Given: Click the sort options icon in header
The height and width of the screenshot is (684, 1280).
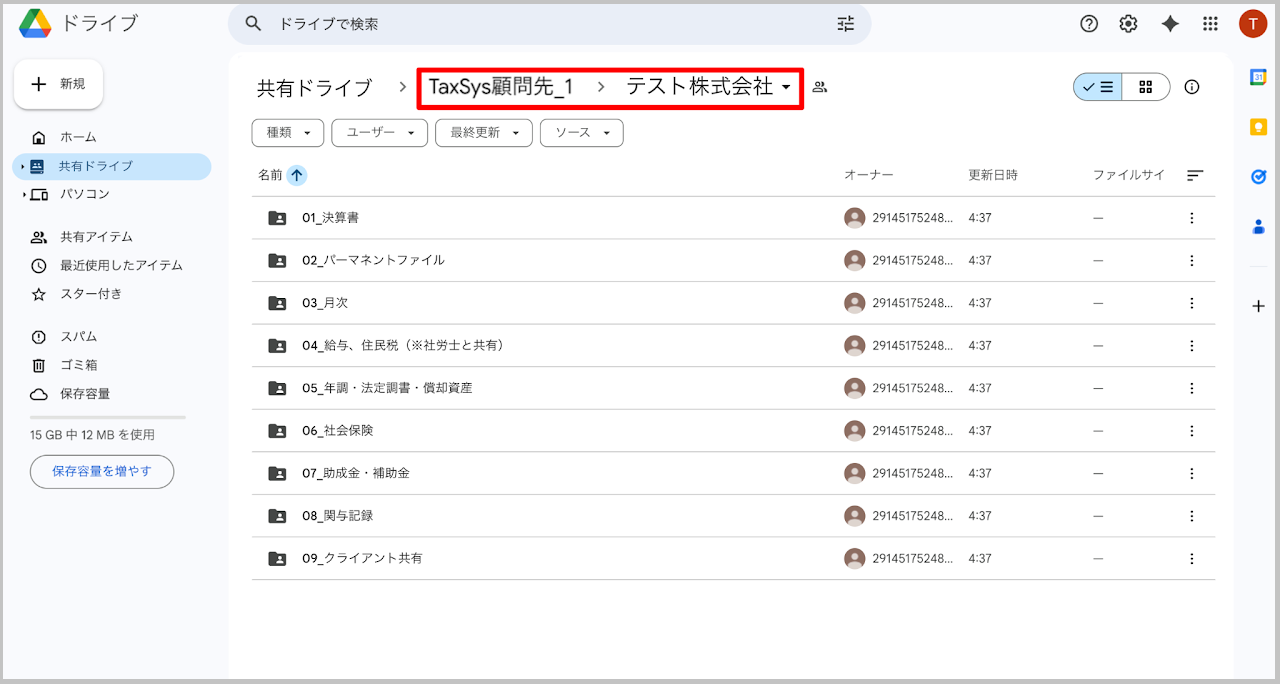Looking at the screenshot, I should (1195, 175).
